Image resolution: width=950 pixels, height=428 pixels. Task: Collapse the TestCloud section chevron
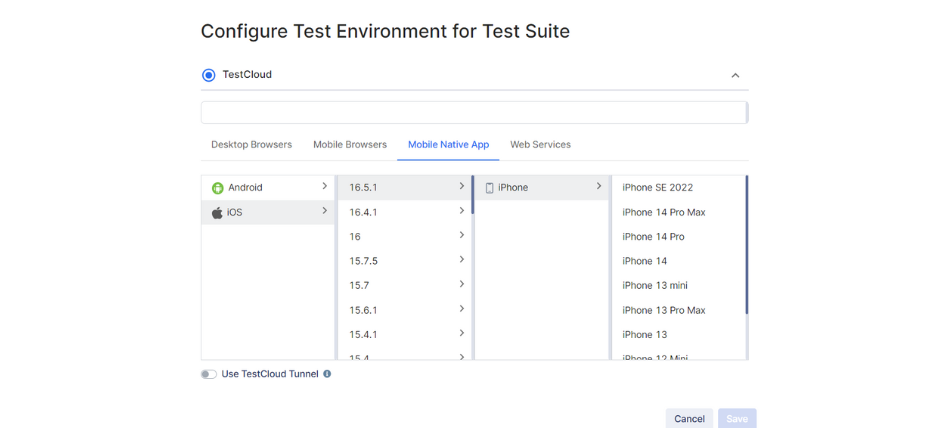point(735,76)
